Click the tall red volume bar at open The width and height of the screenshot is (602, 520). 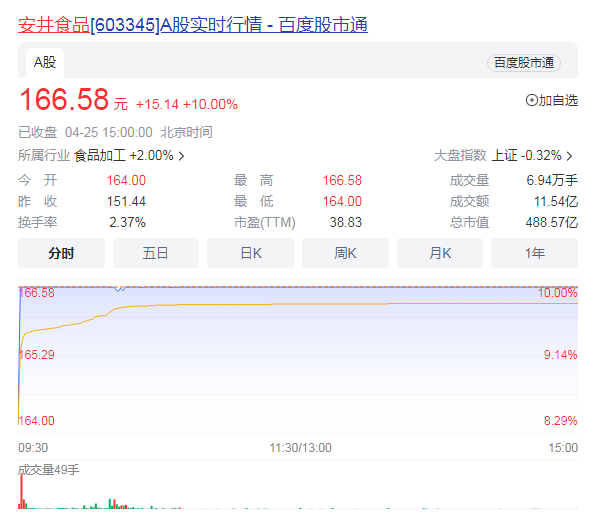20,490
